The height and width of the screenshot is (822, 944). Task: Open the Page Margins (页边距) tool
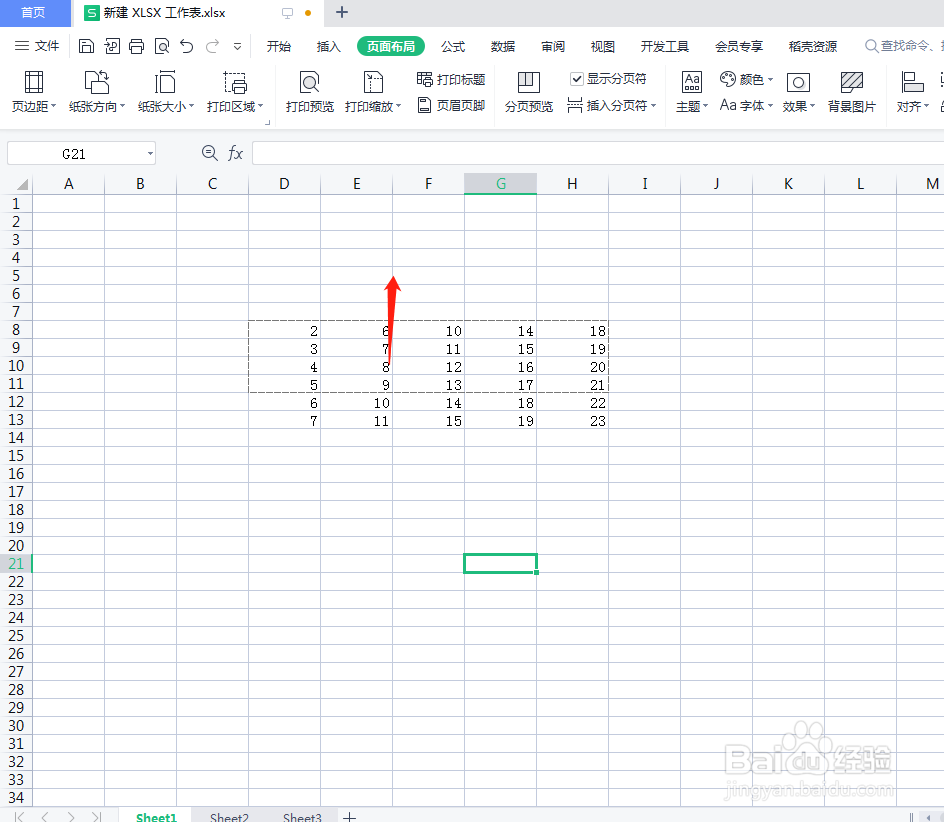[x=34, y=92]
